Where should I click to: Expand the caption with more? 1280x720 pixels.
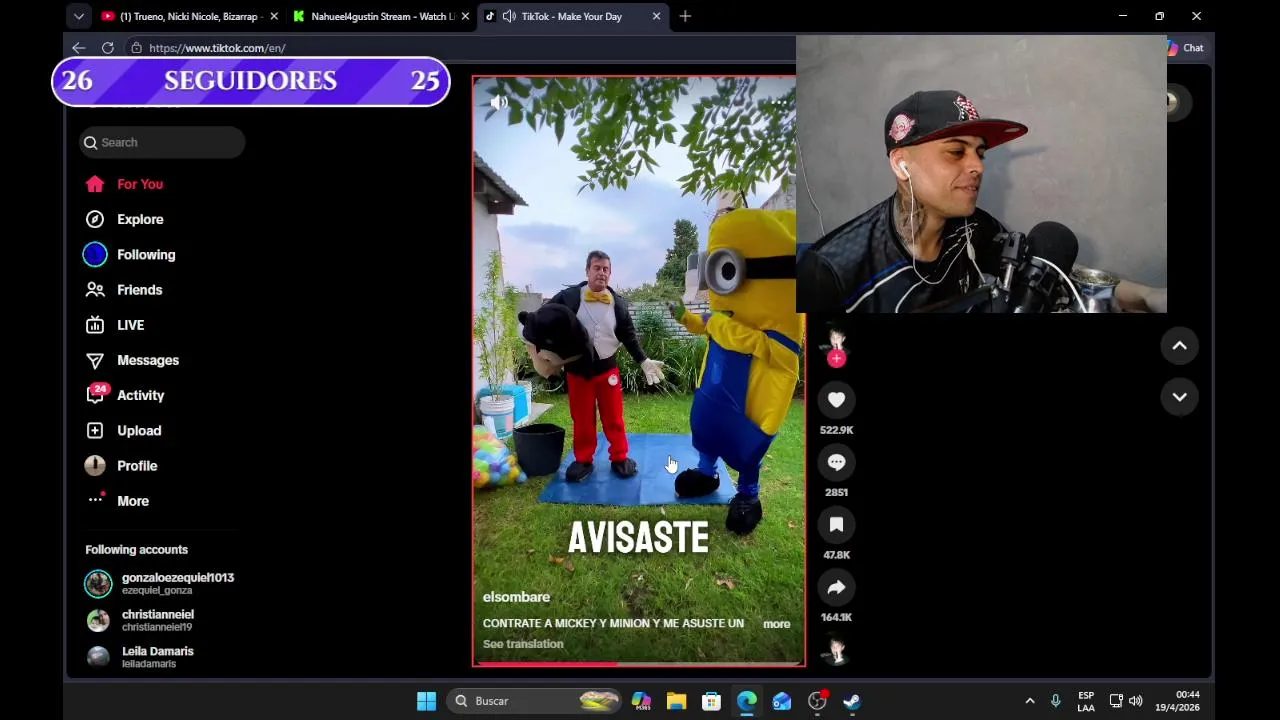click(x=776, y=624)
